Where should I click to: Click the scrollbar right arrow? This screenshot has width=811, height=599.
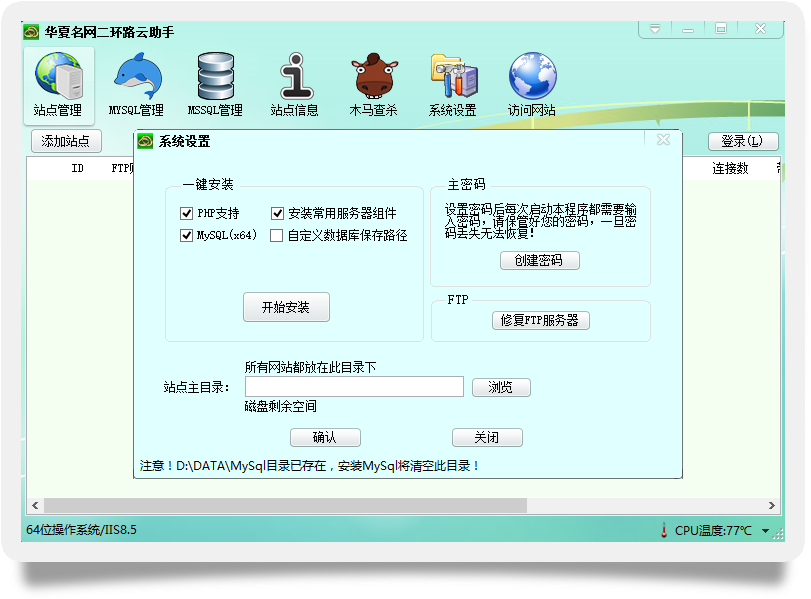[x=771, y=505]
